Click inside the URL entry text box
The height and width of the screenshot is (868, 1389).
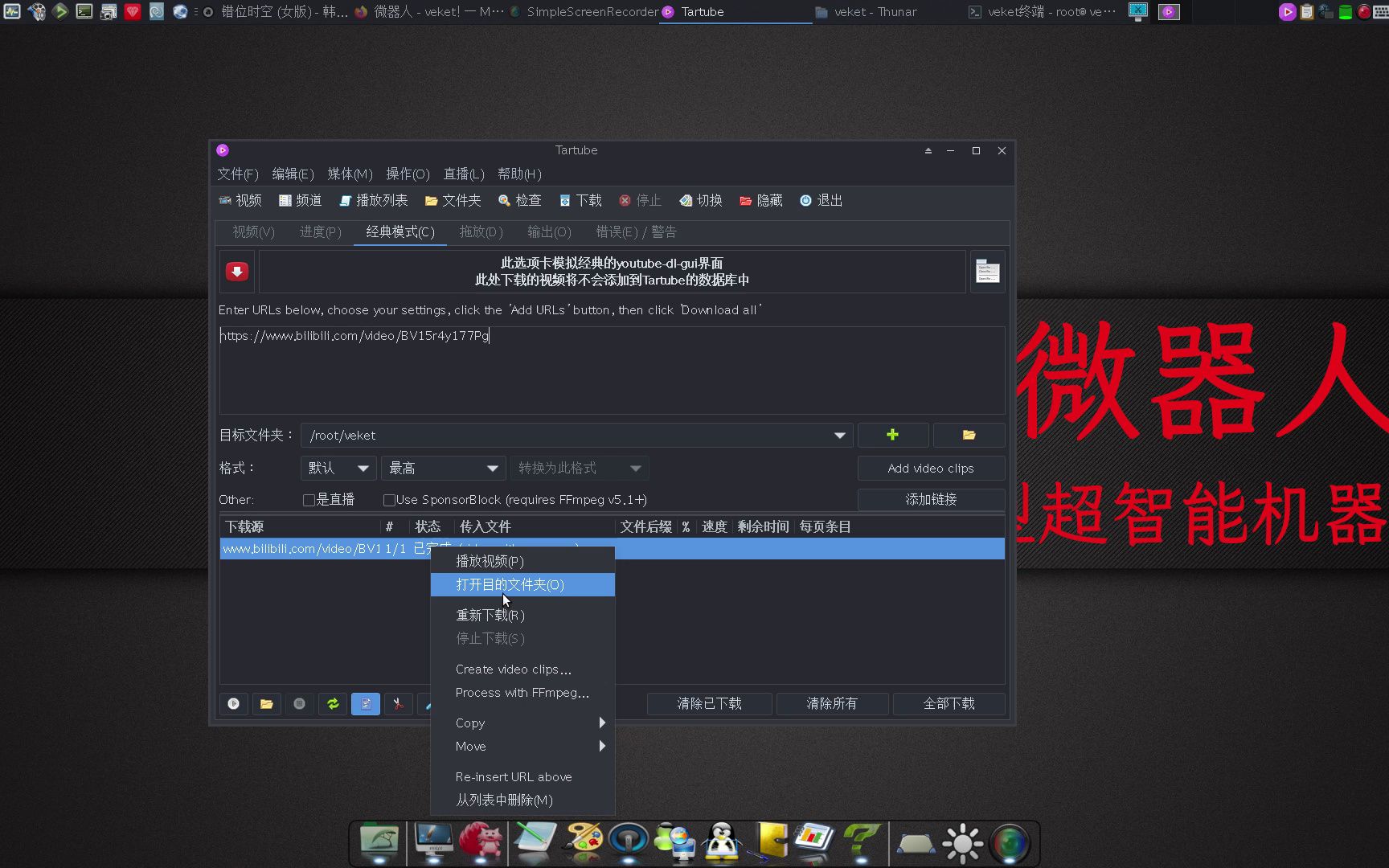[x=612, y=370]
